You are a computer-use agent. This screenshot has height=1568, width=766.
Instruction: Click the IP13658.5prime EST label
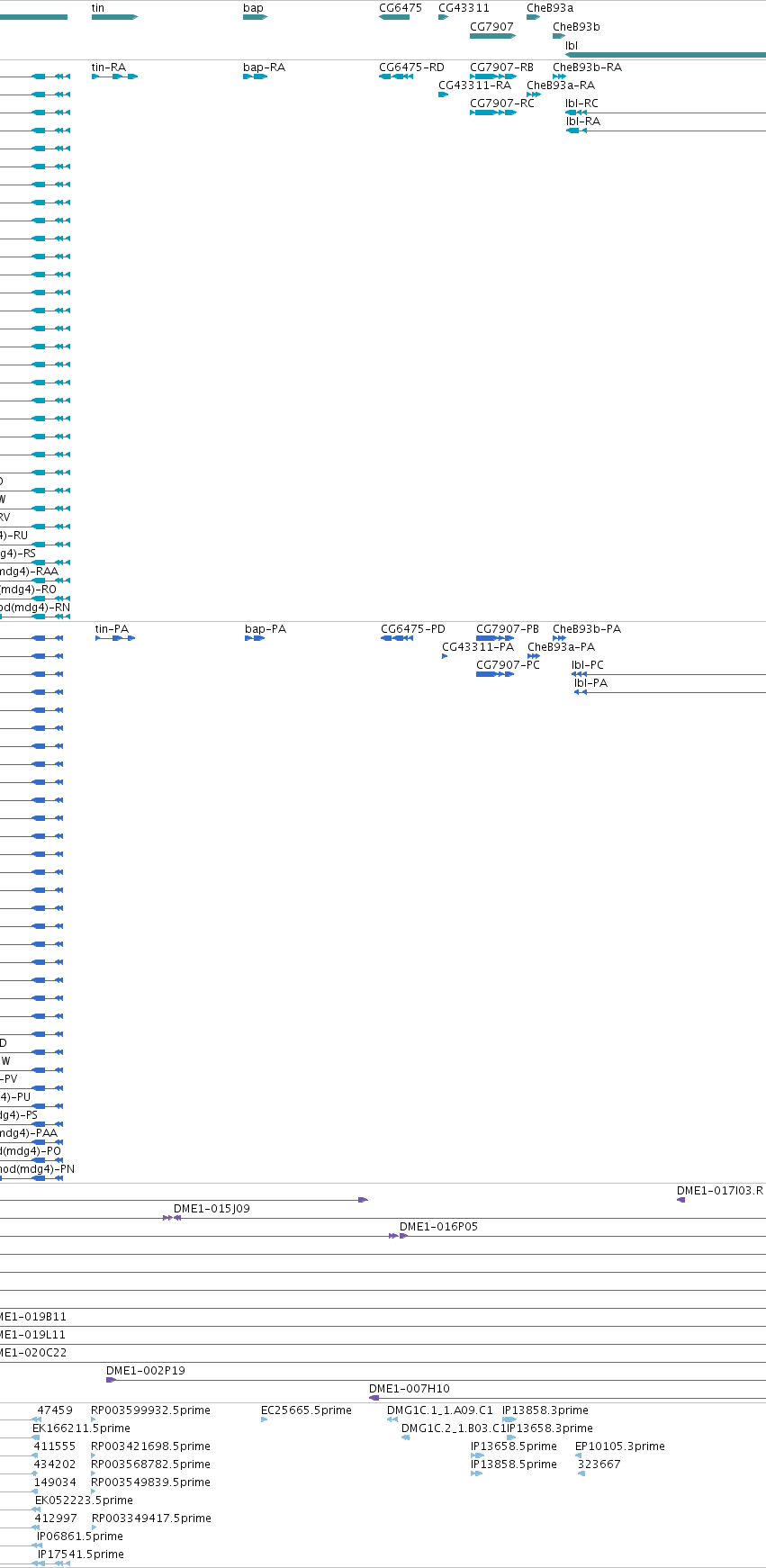click(514, 1446)
